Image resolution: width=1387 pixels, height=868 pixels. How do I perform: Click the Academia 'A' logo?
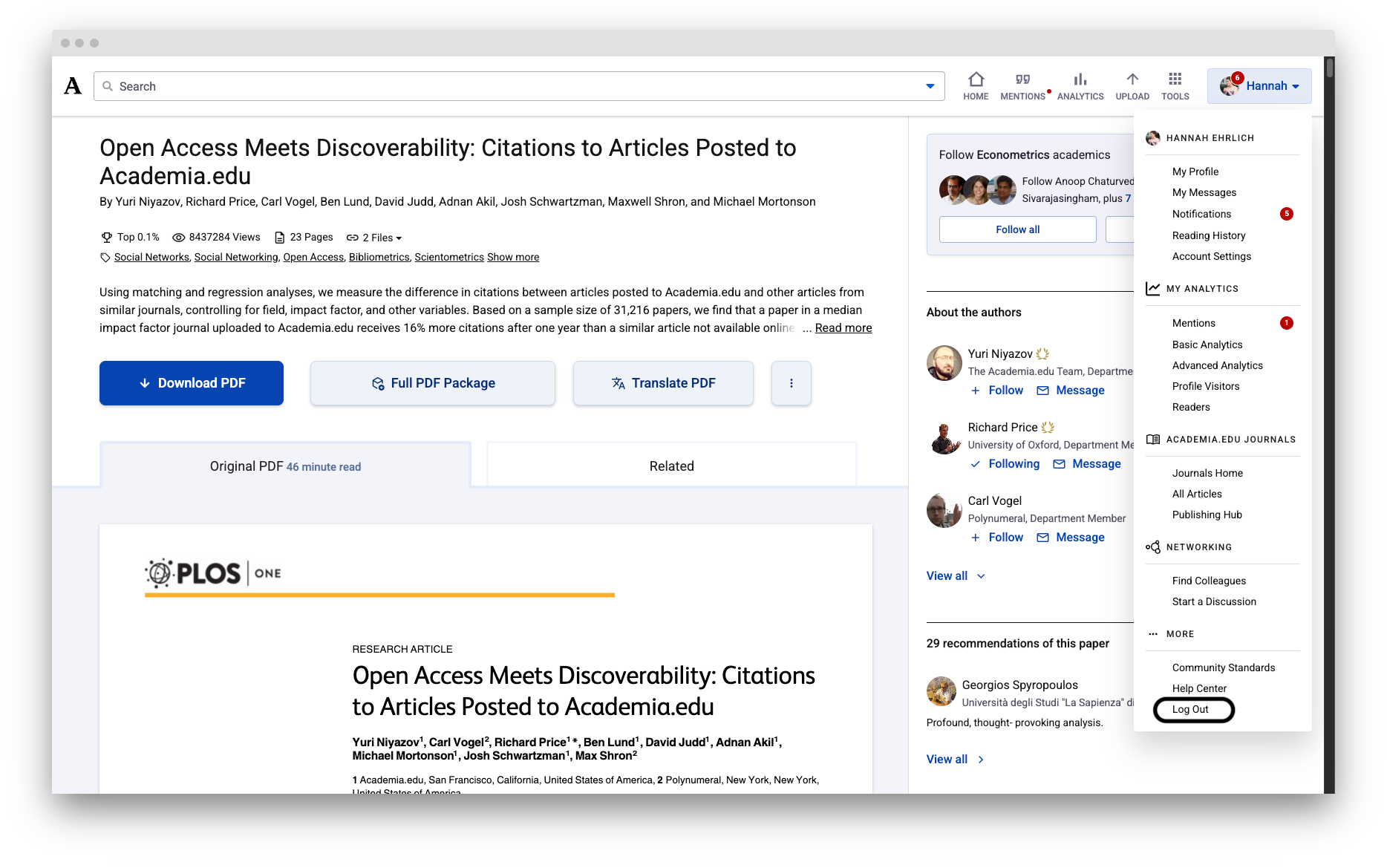point(73,86)
